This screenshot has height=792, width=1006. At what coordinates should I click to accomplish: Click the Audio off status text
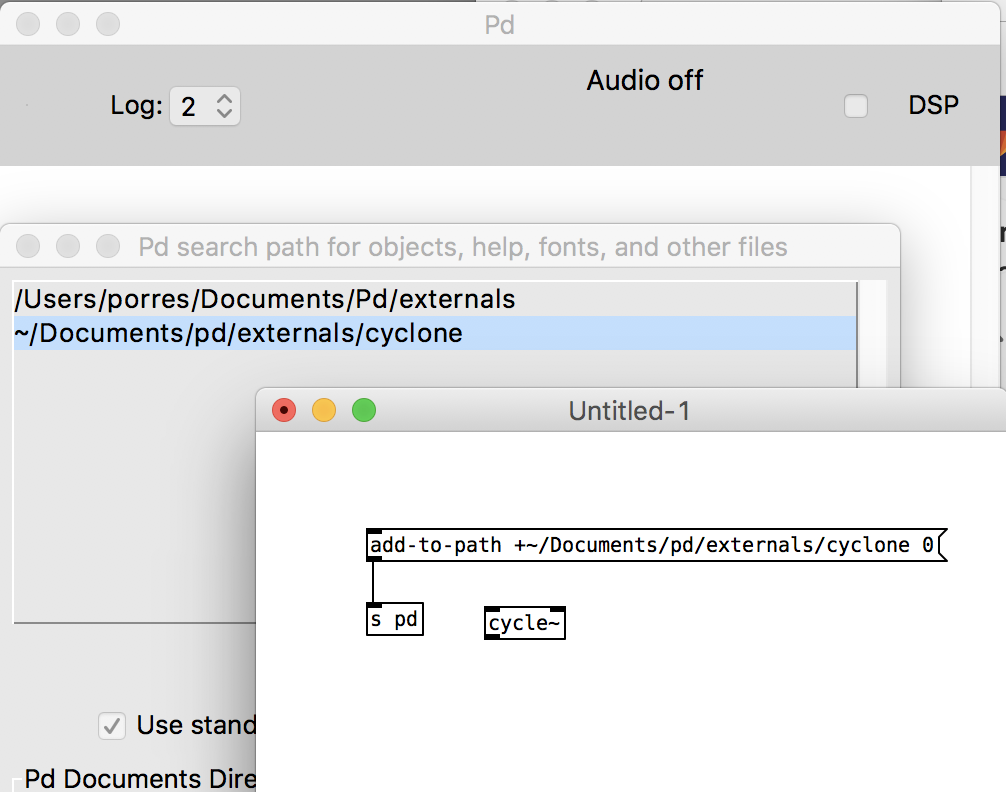pos(644,80)
